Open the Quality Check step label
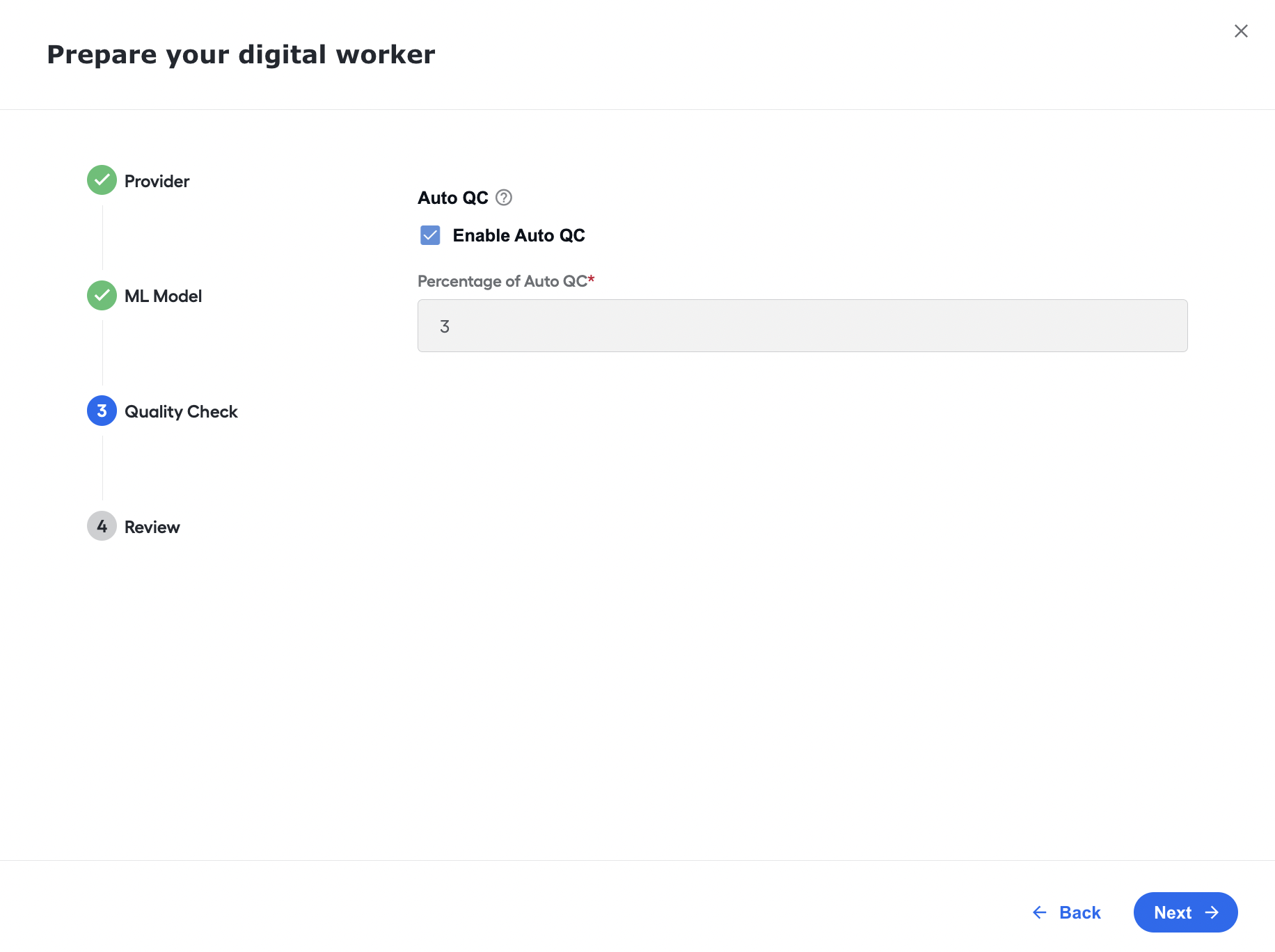1275x952 pixels. [x=181, y=412]
